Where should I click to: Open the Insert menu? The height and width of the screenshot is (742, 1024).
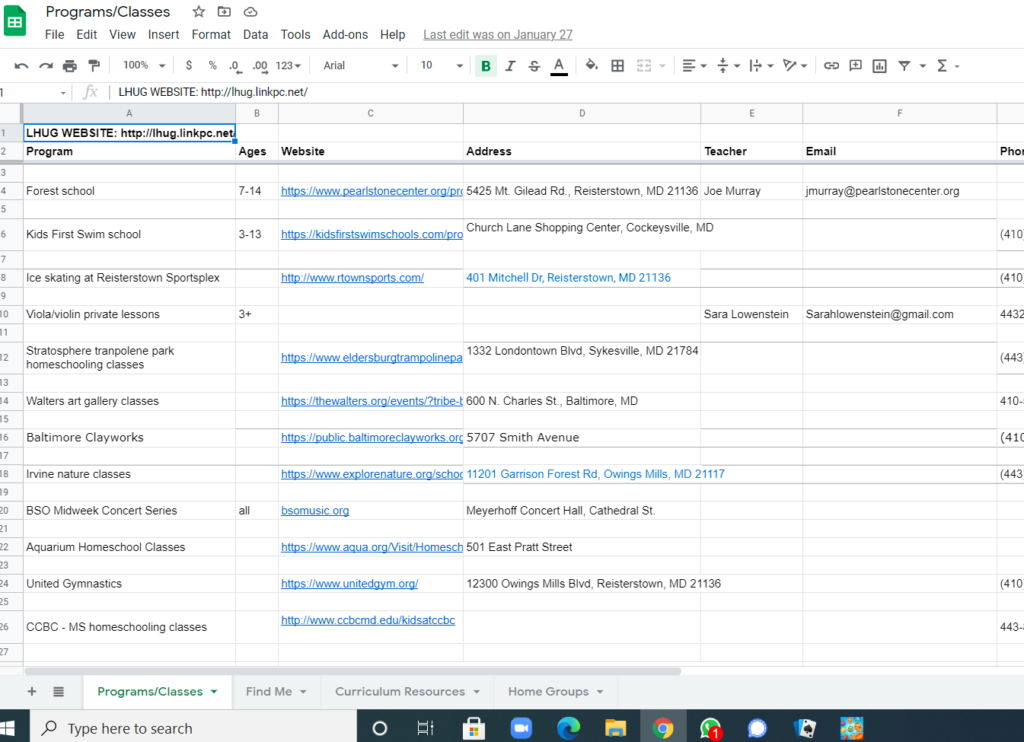(163, 35)
